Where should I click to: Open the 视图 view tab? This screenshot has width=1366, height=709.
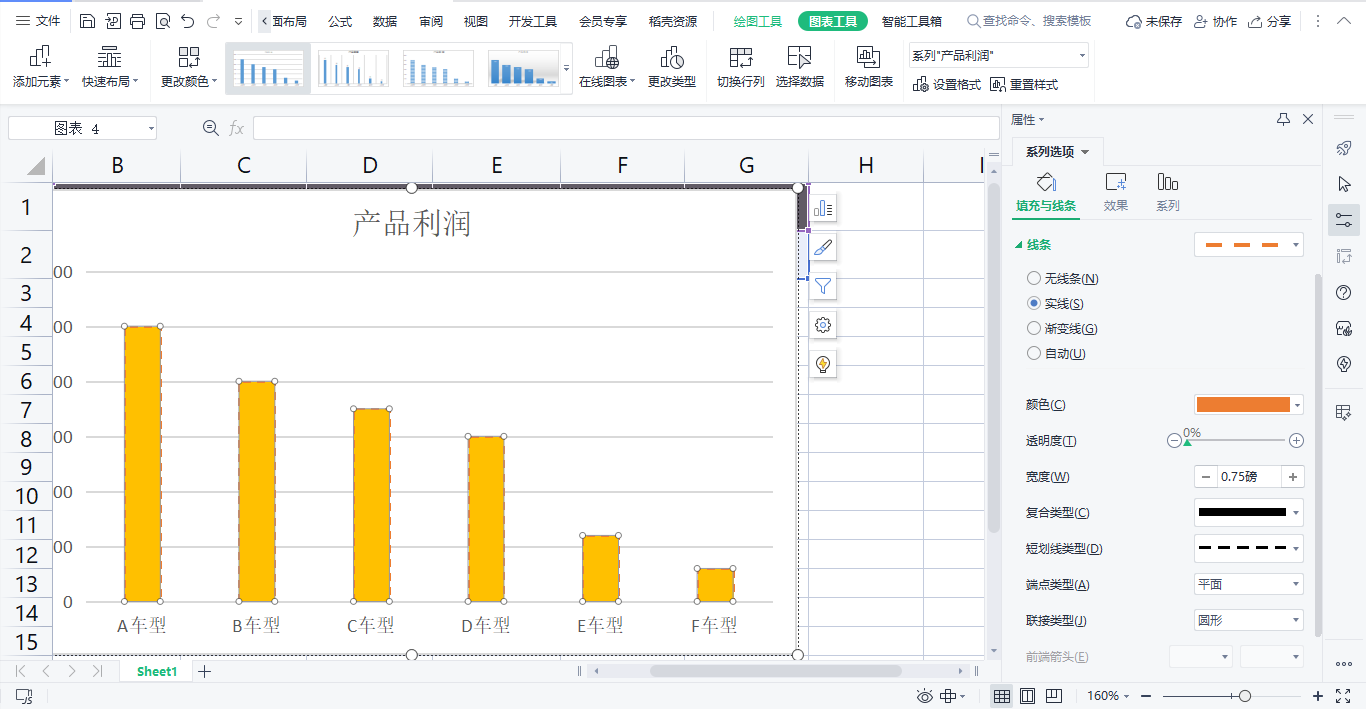coord(476,21)
